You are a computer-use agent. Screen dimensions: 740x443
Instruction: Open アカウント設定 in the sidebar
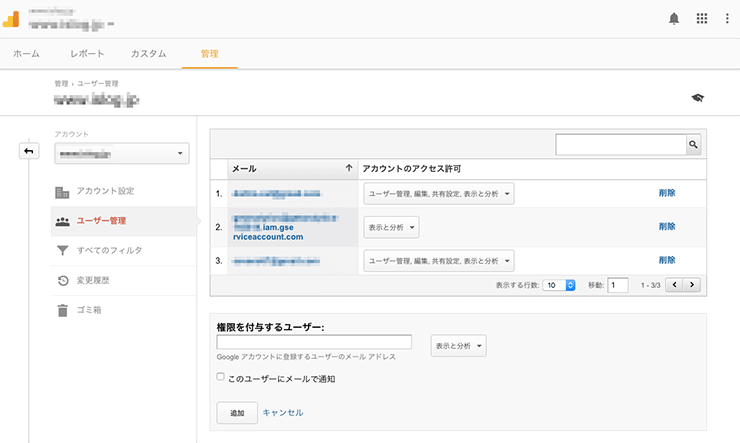[124, 191]
